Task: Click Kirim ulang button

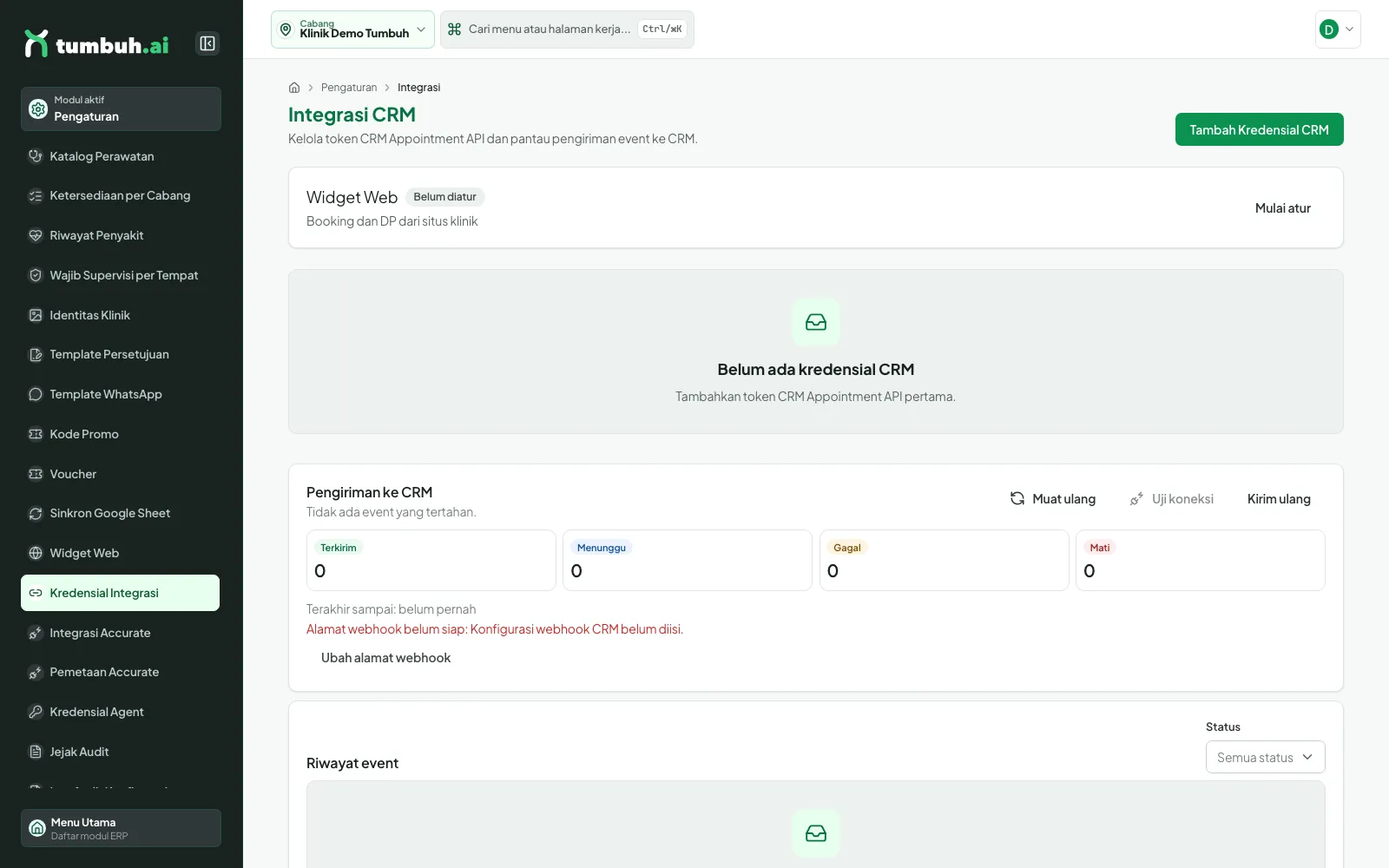Action: [x=1279, y=499]
